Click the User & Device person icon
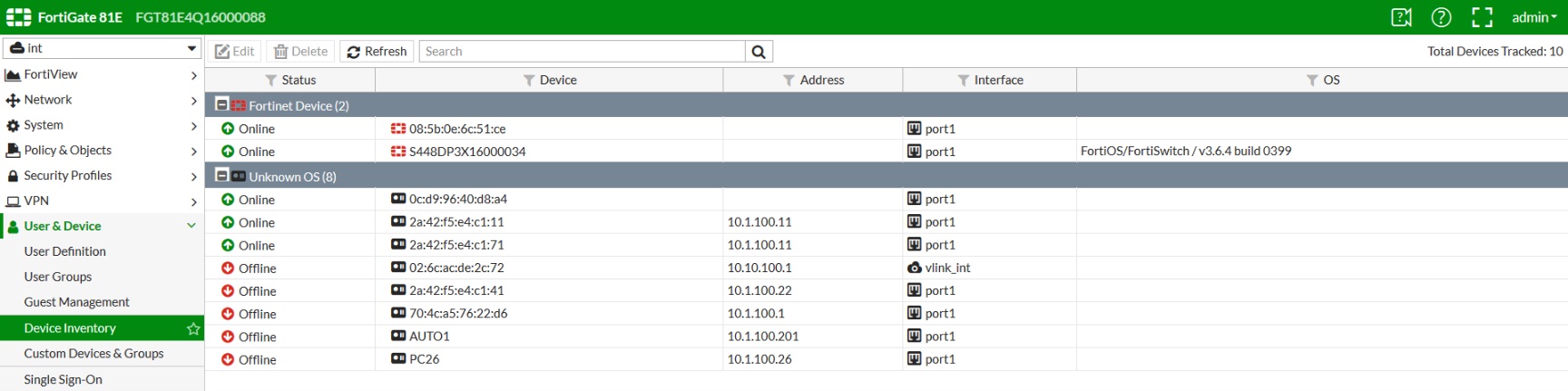Image resolution: width=1568 pixels, height=391 pixels. 13,227
